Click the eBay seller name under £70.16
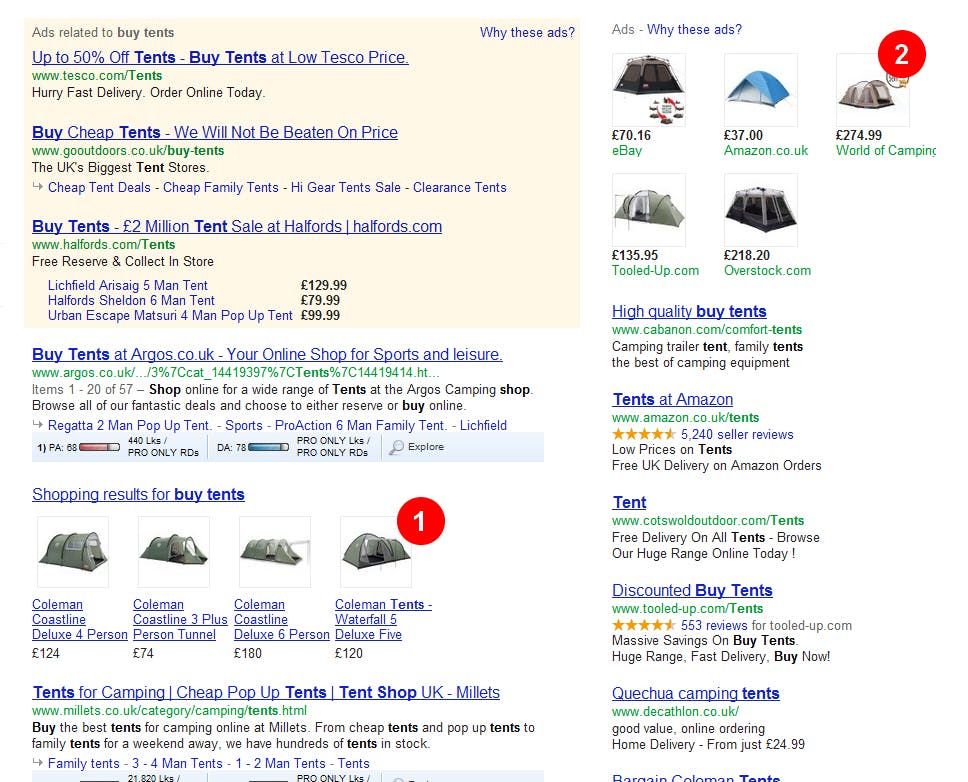 click(627, 151)
